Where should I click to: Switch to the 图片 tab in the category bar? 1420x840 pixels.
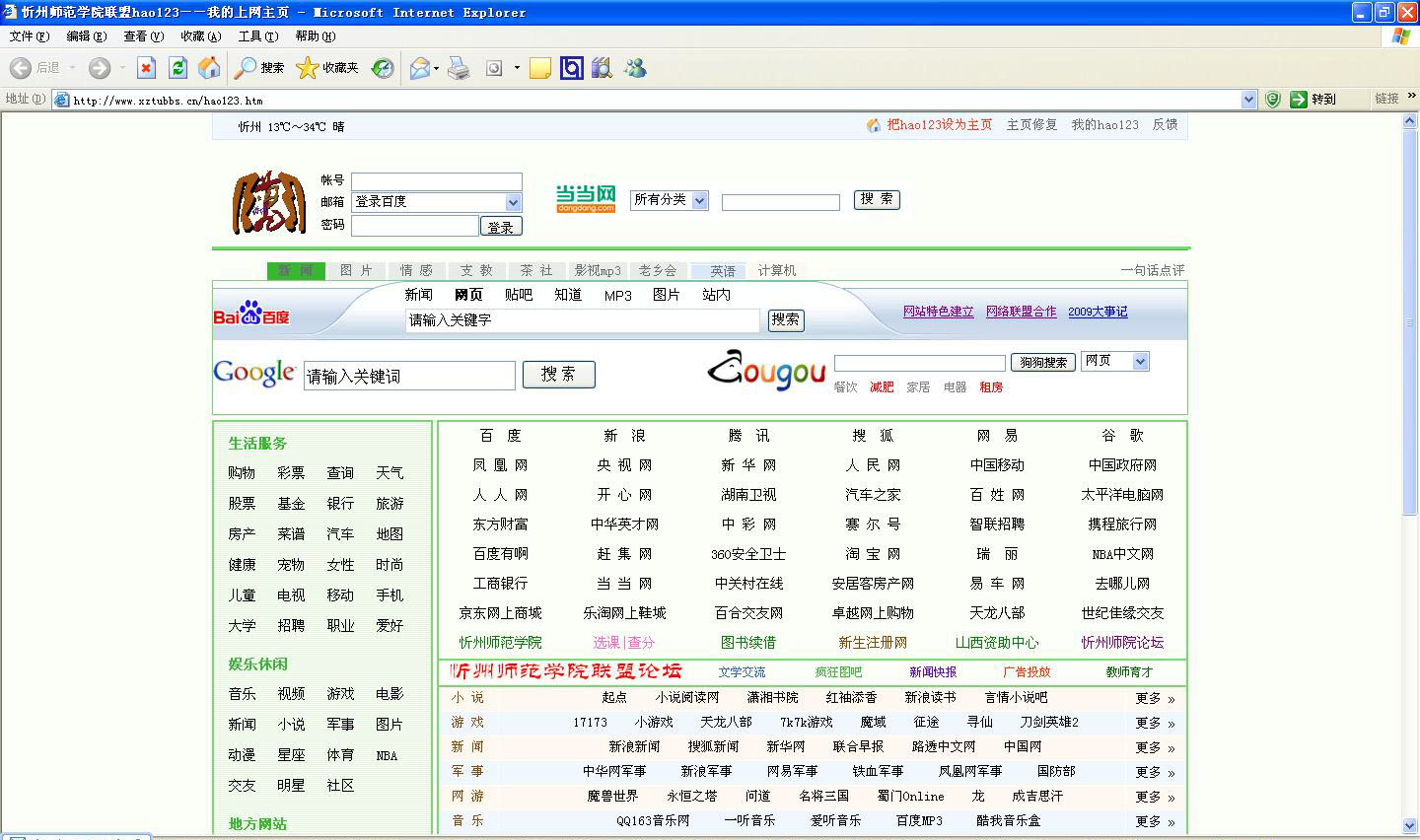coord(356,270)
